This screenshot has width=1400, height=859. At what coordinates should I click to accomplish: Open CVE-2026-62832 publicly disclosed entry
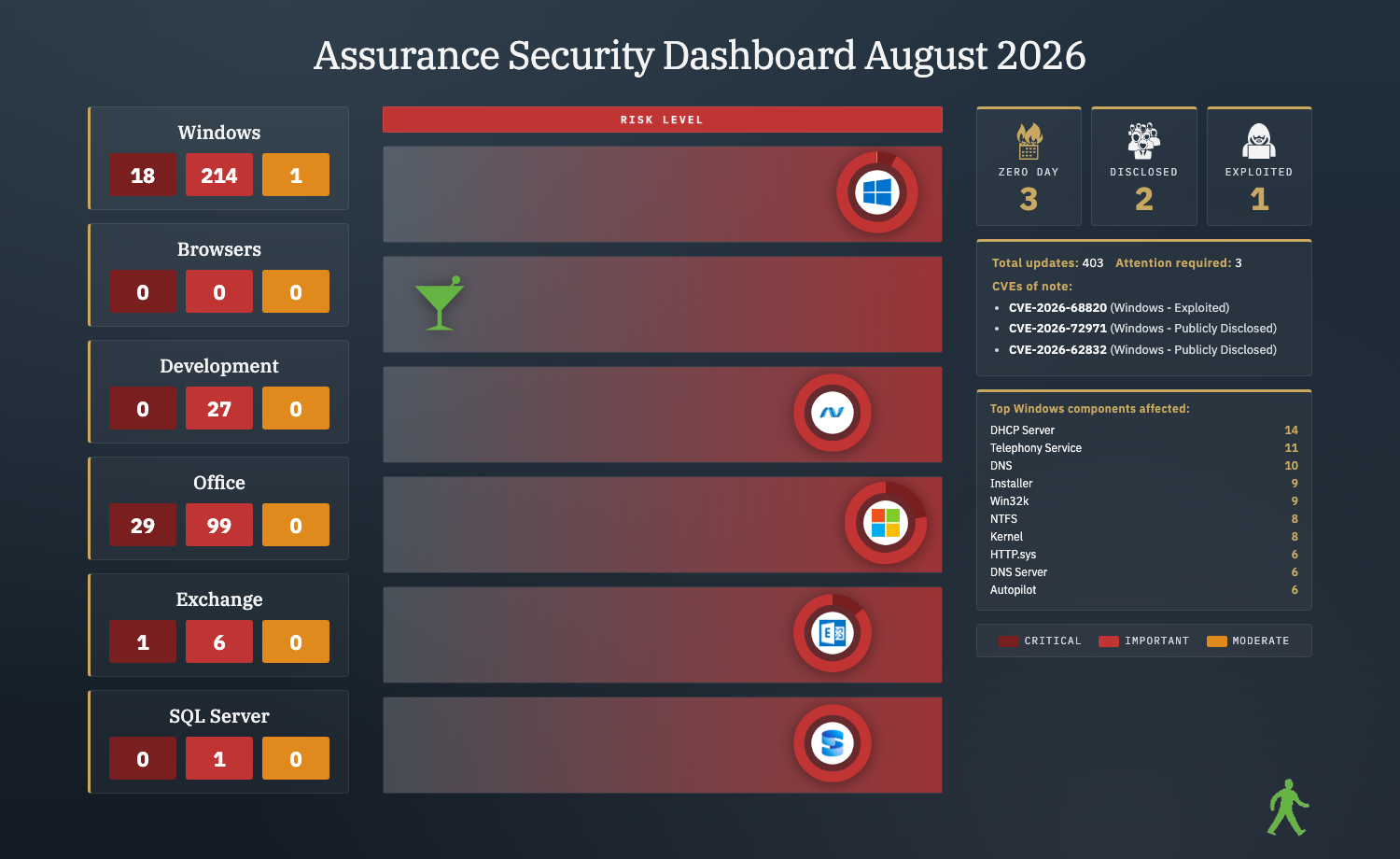[x=1142, y=349]
